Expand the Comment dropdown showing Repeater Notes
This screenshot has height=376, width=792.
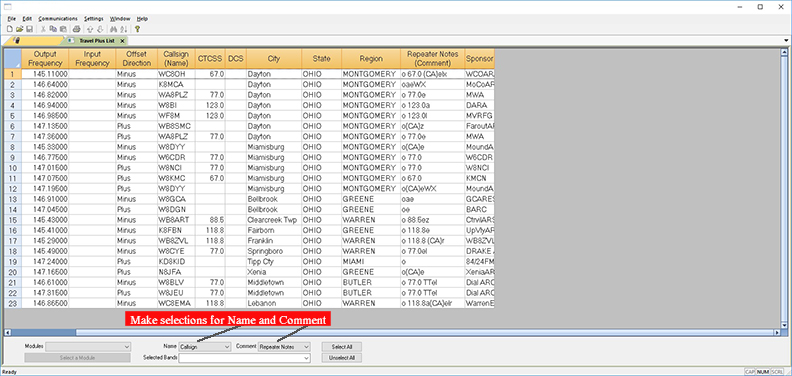click(x=284, y=347)
